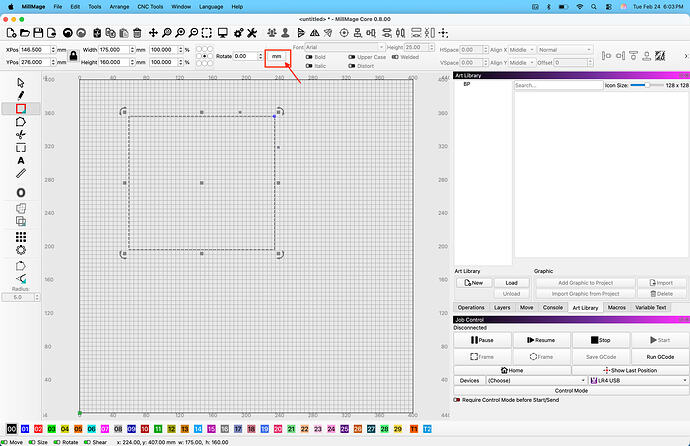
Task: Open the CNC Tools menu
Action: pyautogui.click(x=150, y=7)
